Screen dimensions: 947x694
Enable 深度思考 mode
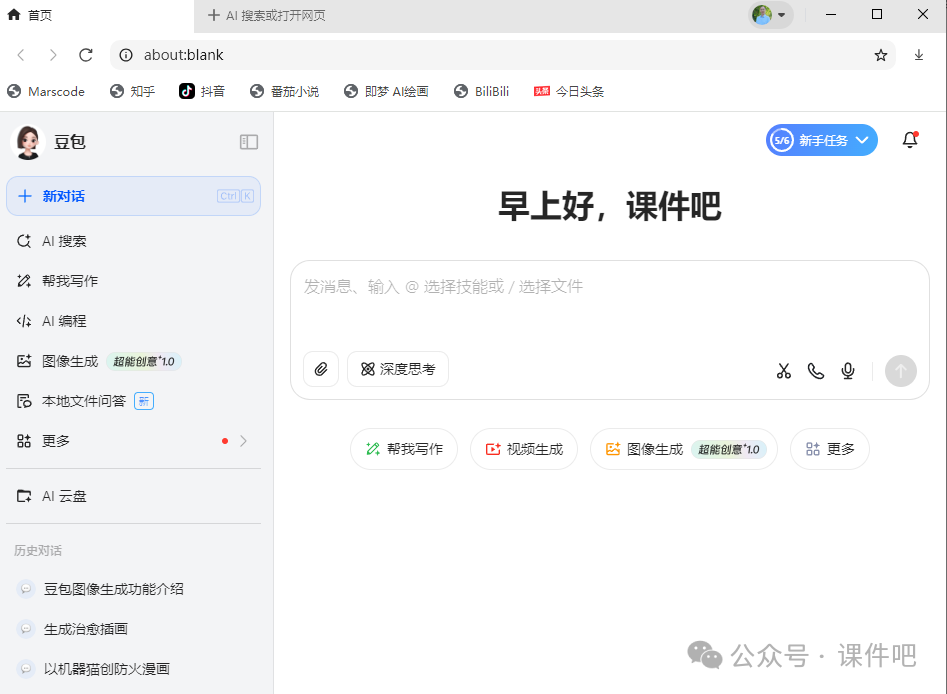397,369
